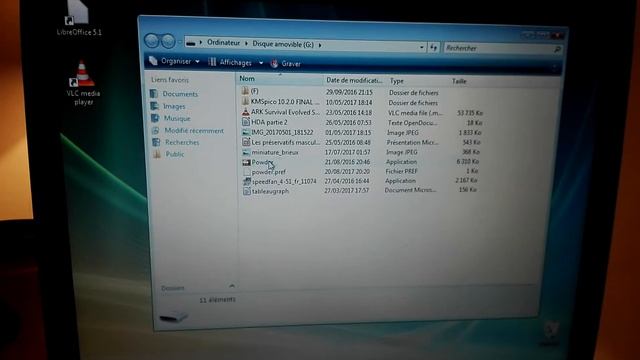Sort by Date de modification column header
Viewport: 640px width, 360px height.
(354, 80)
